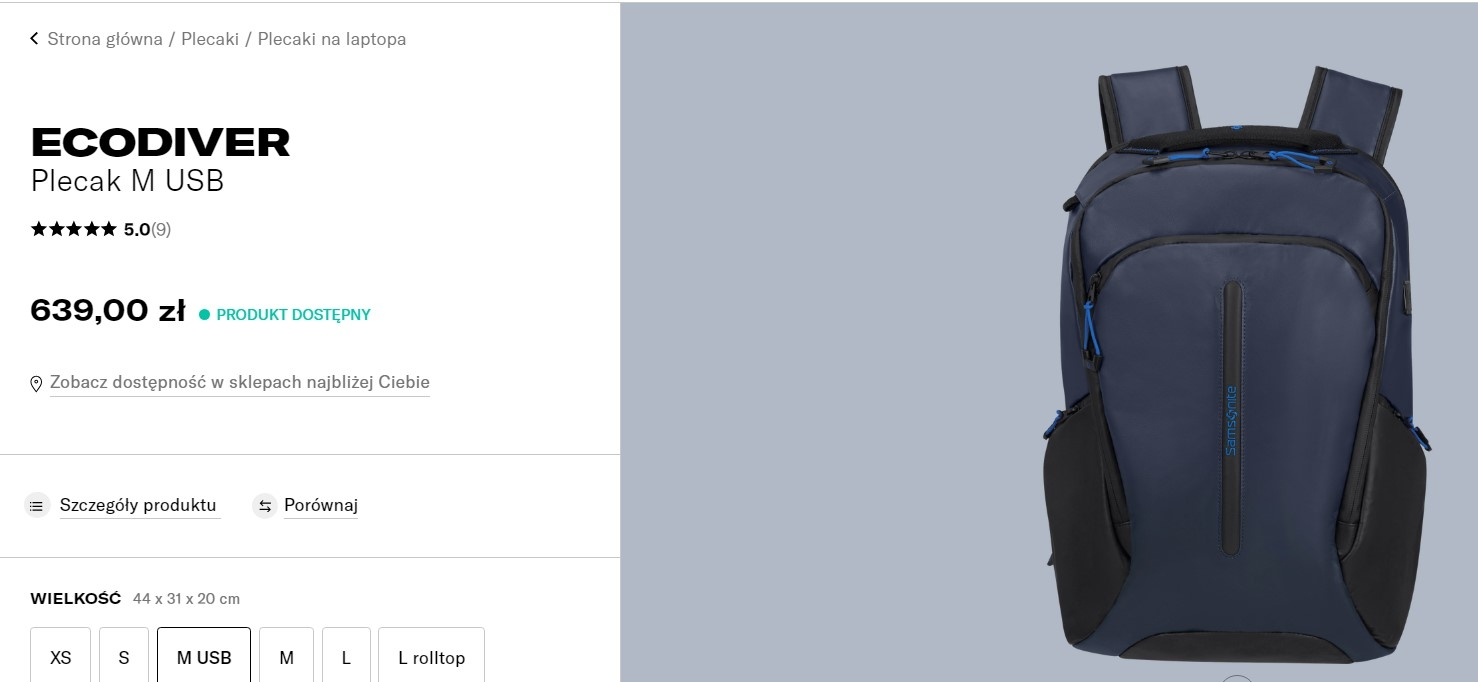This screenshot has height=682, width=1478.
Task: Open the Porównaj comparison link
Action: [321, 505]
